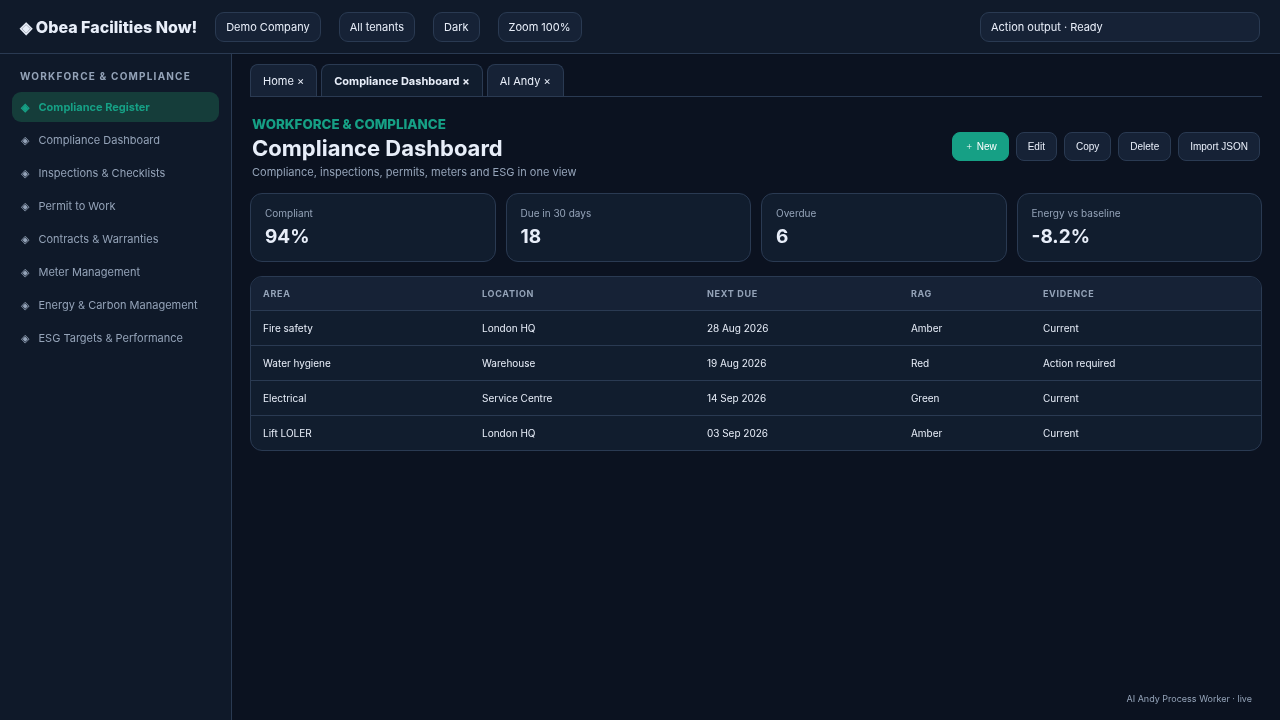Click the diamond icon beside ESG Targets & Performance
Image resolution: width=1280 pixels, height=720 pixels.
click(x=25, y=338)
